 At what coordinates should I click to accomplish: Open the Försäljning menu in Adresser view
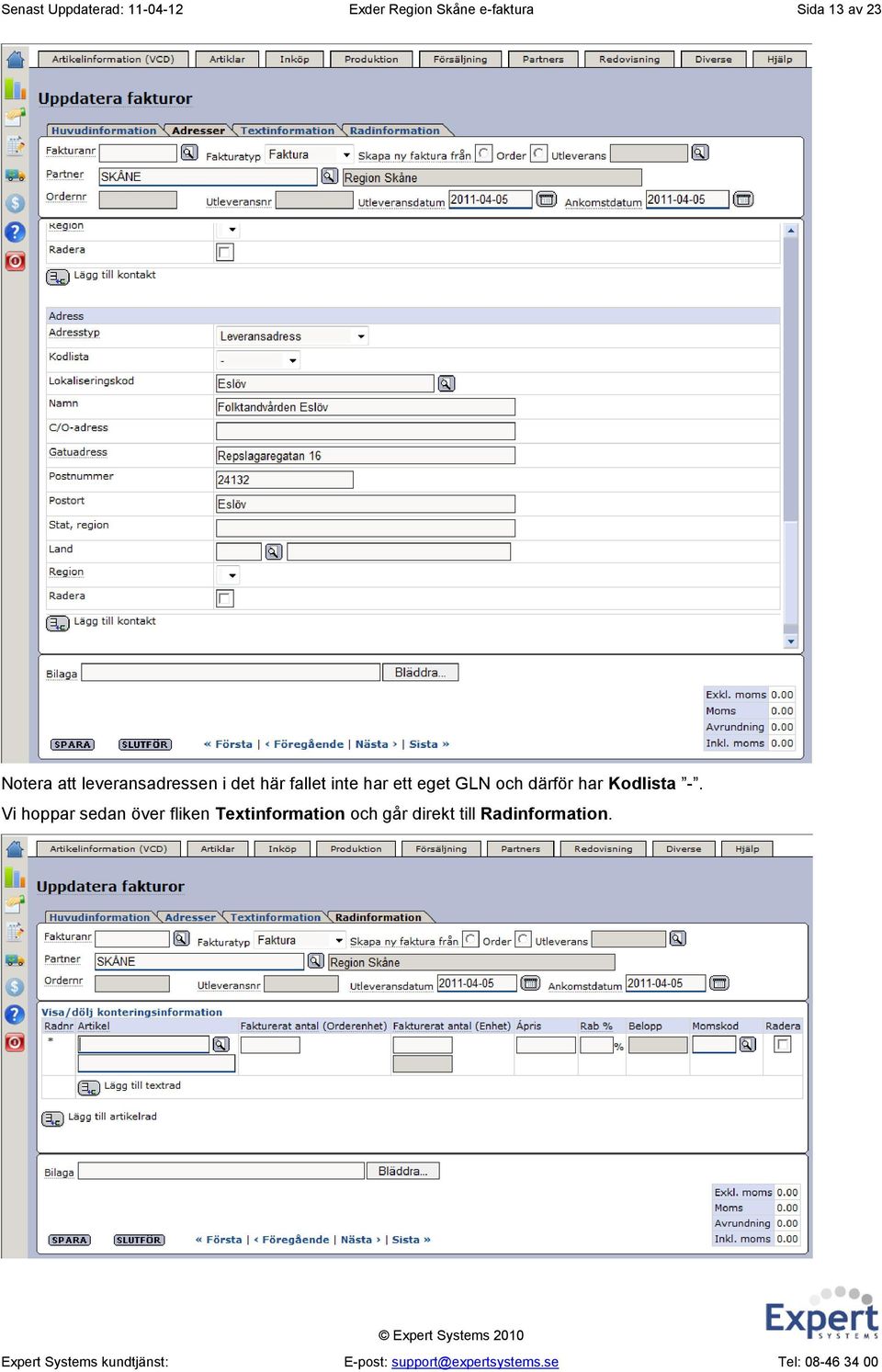(x=460, y=59)
